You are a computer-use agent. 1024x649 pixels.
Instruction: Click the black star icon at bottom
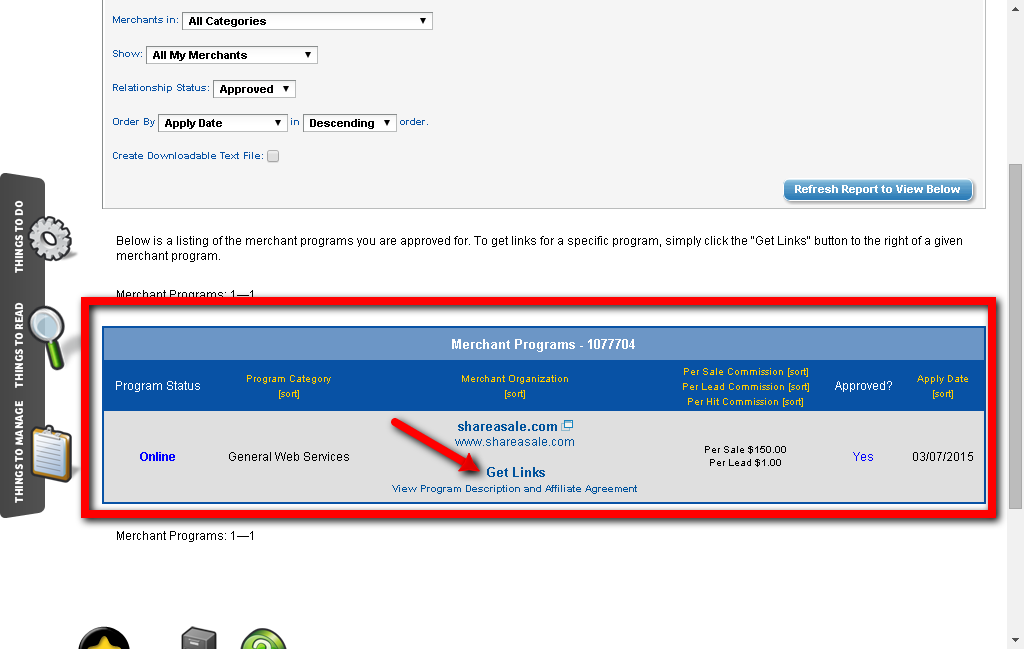[x=104, y=640]
